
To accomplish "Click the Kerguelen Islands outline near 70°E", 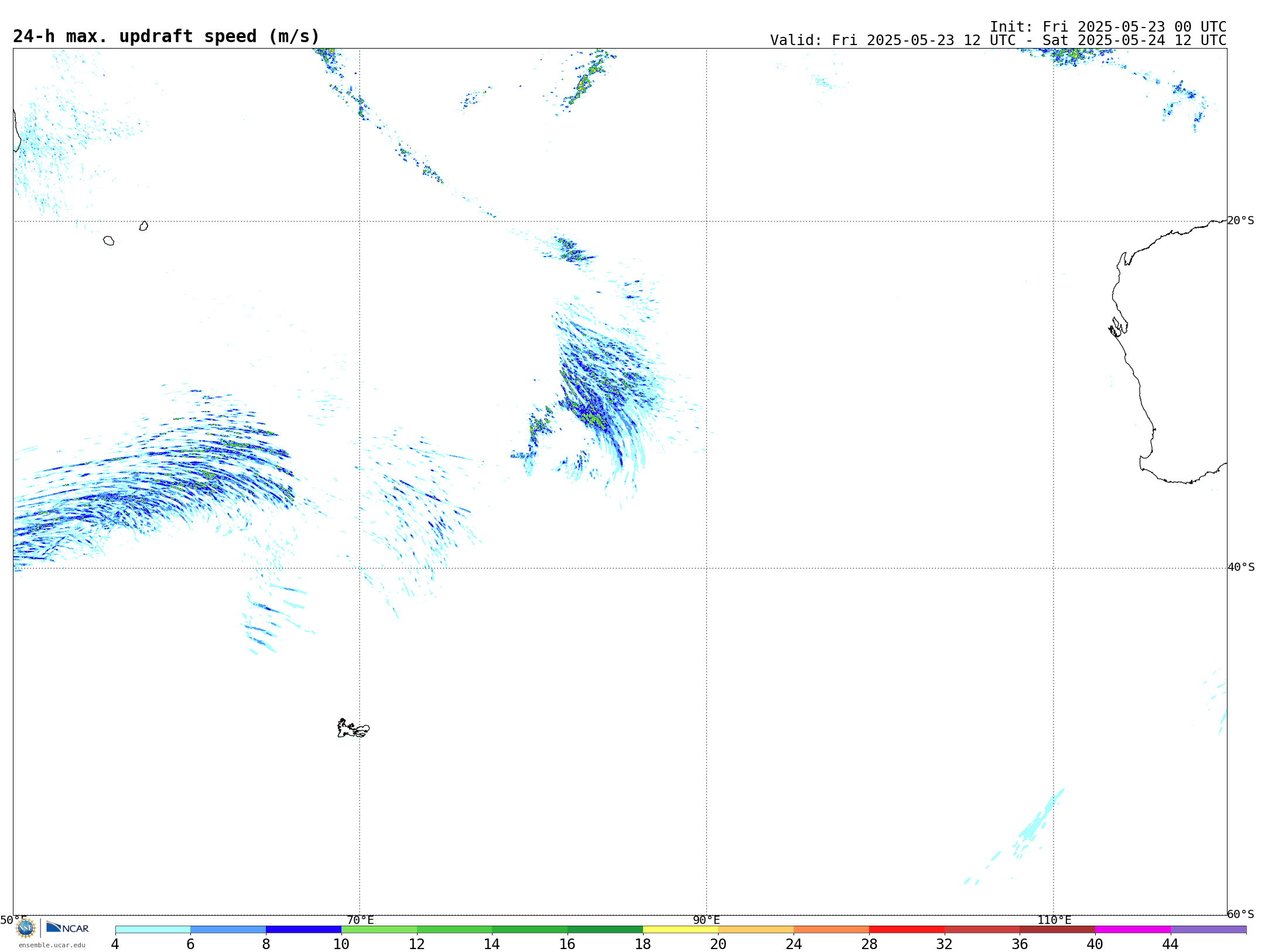I will pos(353,728).
